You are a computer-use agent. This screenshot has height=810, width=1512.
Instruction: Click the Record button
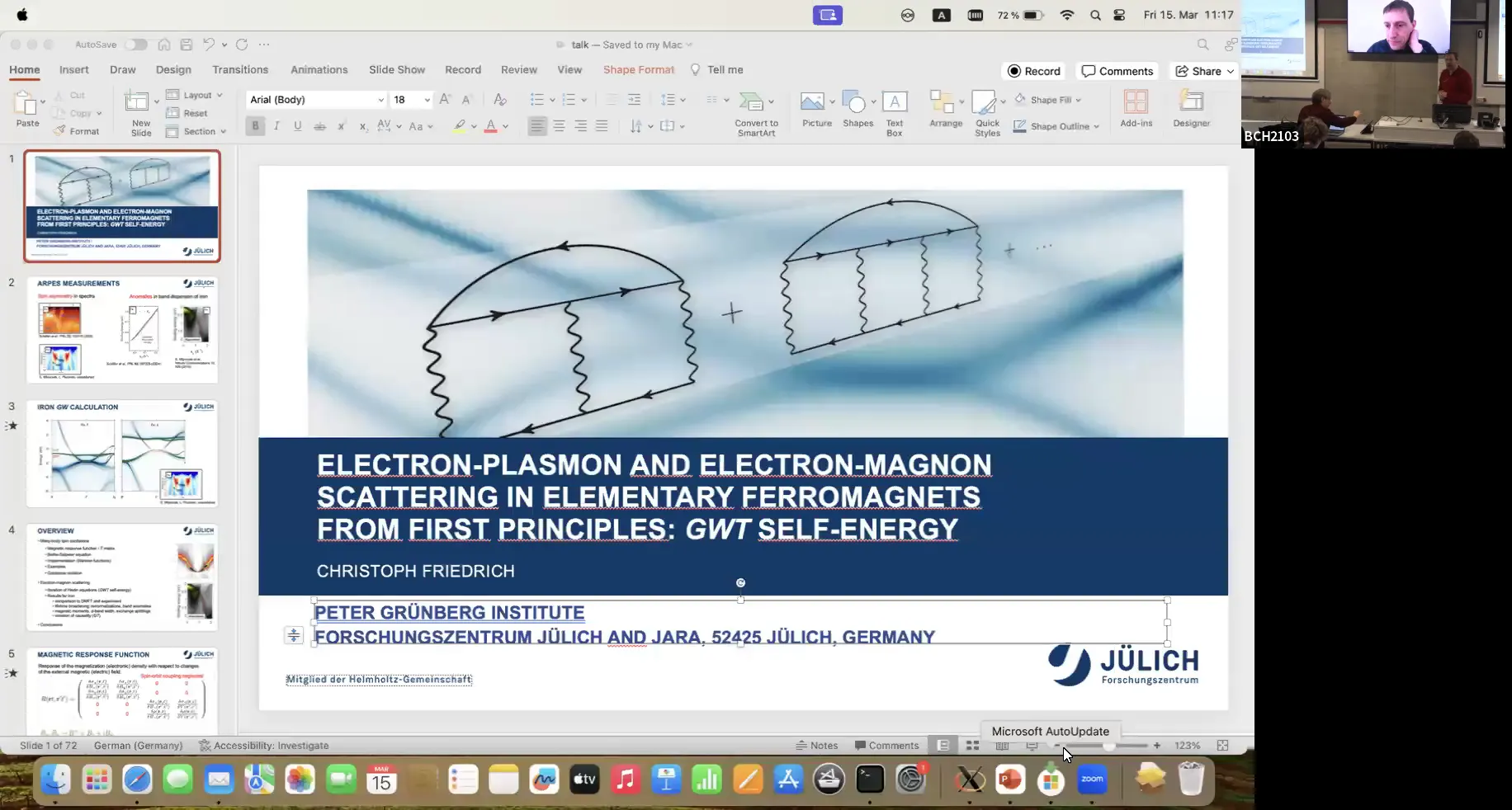click(1034, 71)
